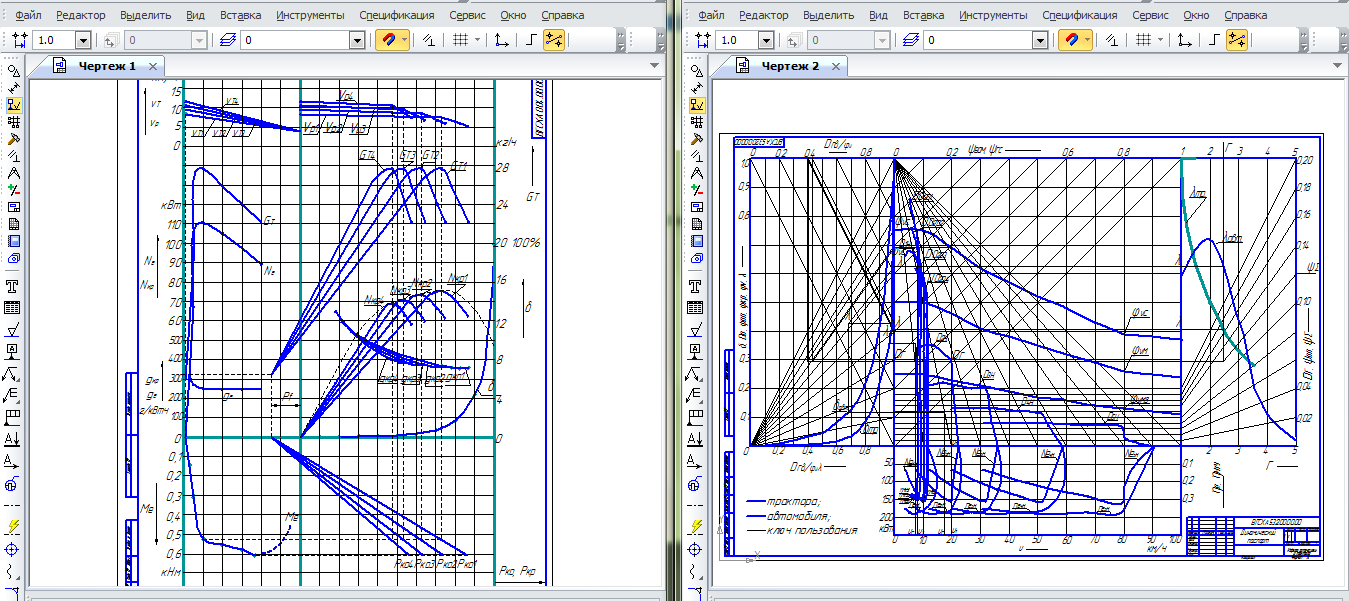Open hammer icon panel in left sidebar
Image resolution: width=1349 pixels, height=601 pixels.
(x=13, y=138)
